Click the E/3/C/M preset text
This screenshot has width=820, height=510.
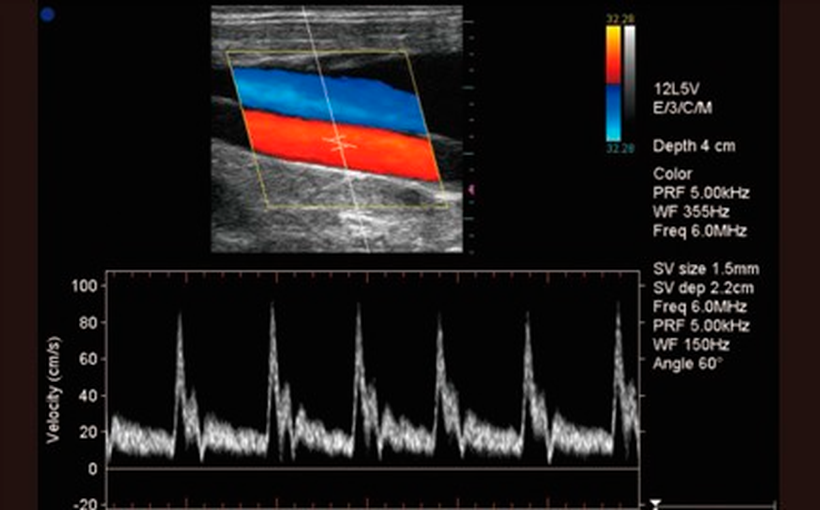point(682,107)
